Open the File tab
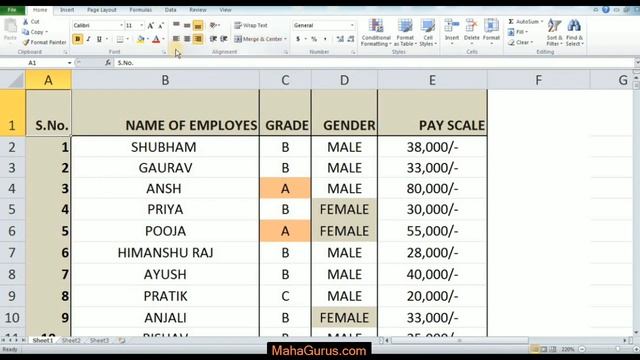Screen dimensions: 640x360 12,10
